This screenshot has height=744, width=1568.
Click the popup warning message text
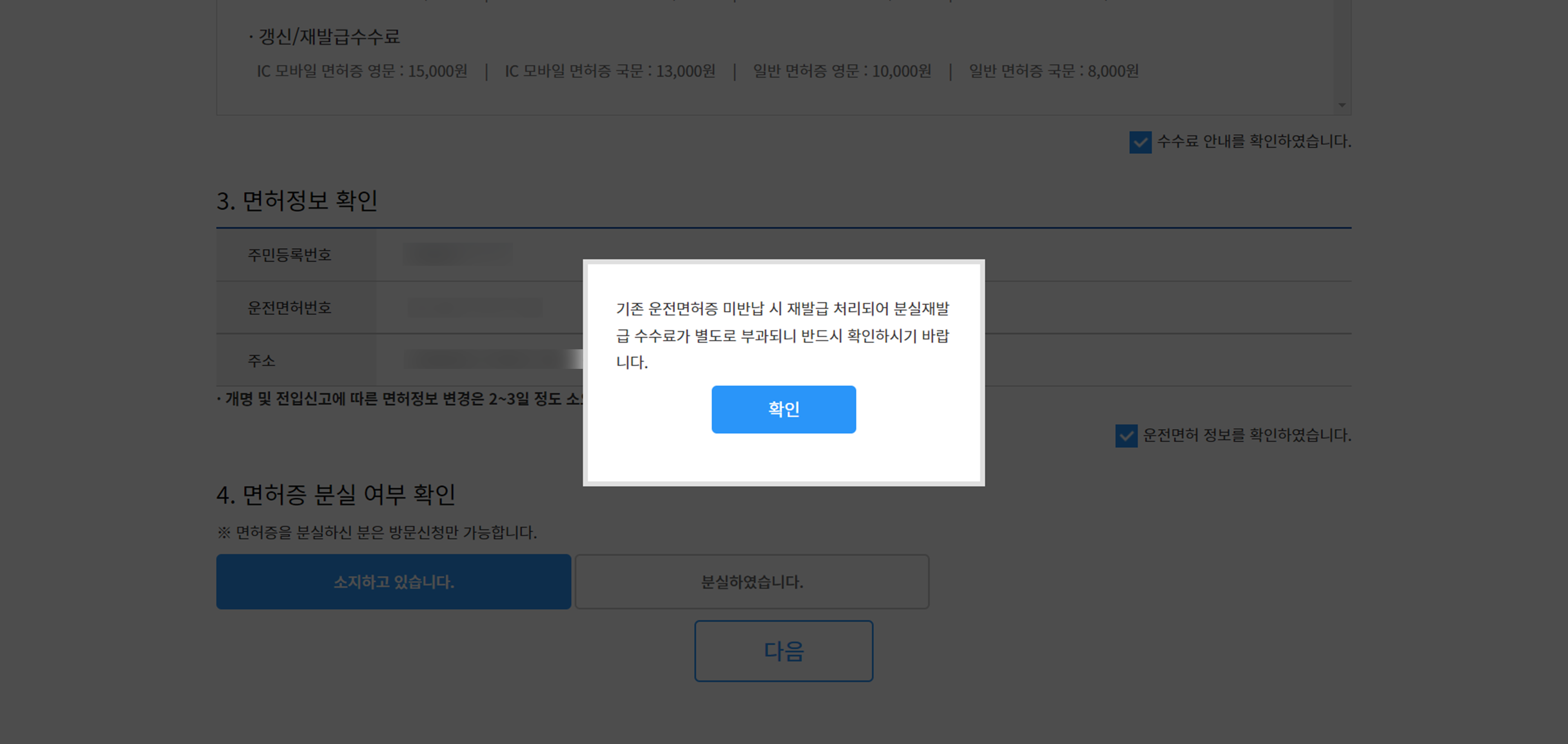tap(783, 336)
